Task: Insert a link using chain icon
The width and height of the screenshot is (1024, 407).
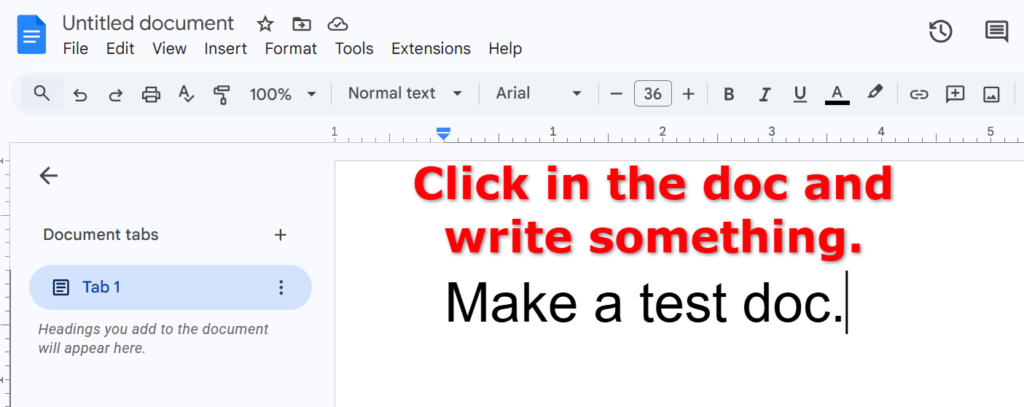Action: point(918,94)
